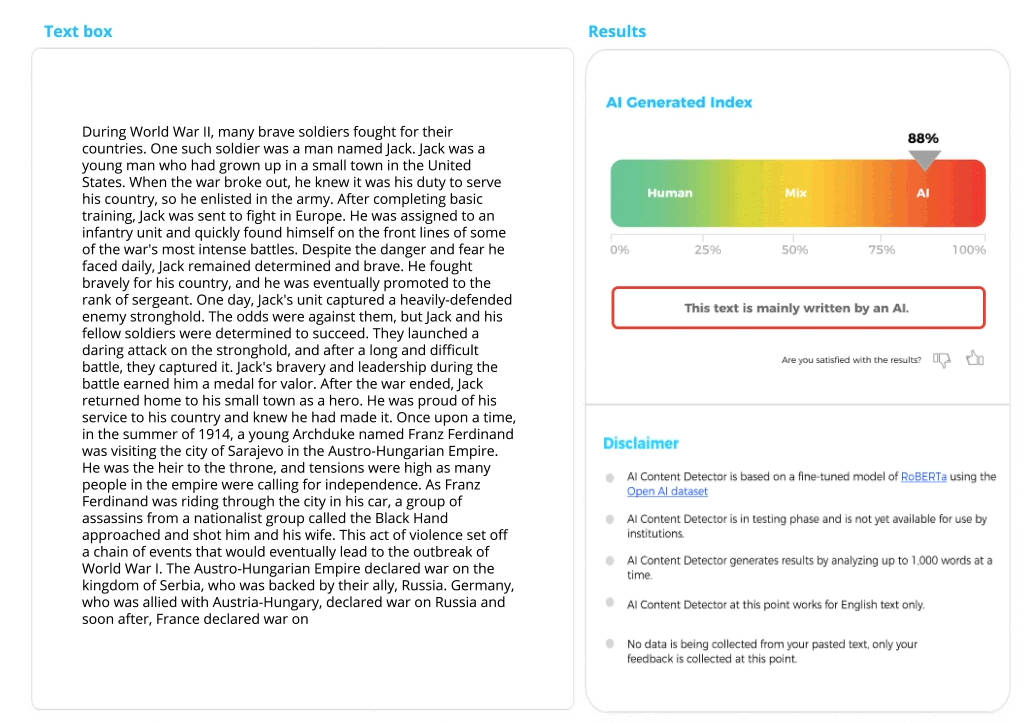Click the bullet icon beside the testing phase note
The width and height of the screenshot is (1024, 723).
point(610,519)
